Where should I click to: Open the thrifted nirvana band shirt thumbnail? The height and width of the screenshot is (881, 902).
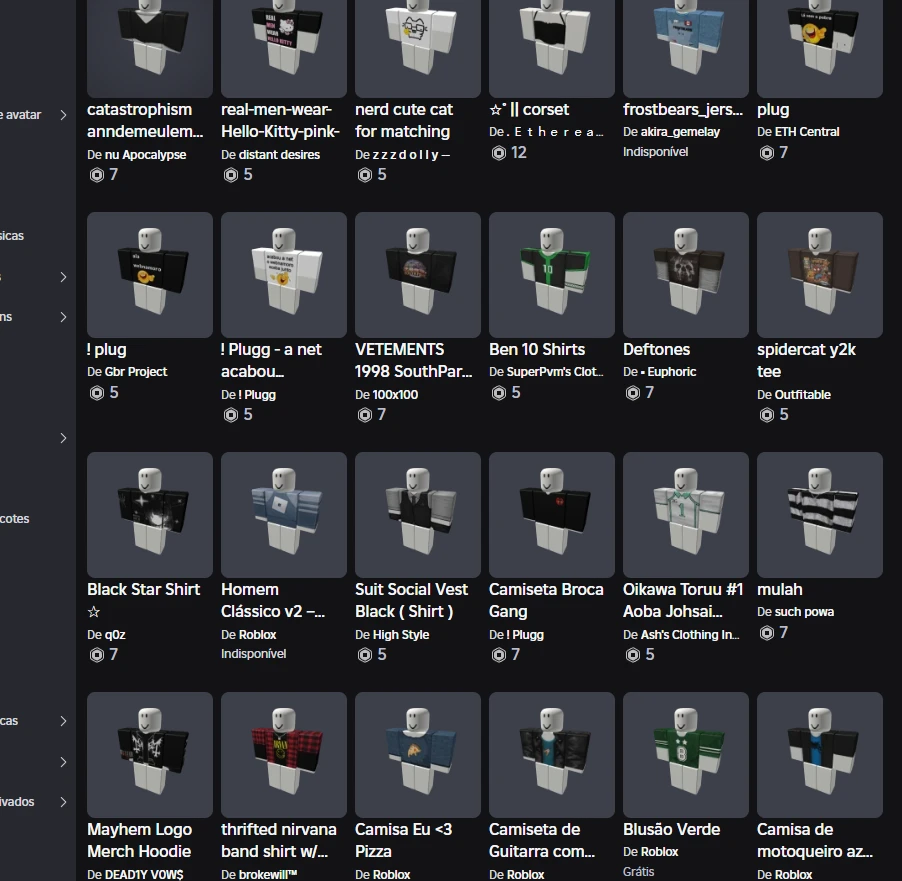(x=284, y=754)
